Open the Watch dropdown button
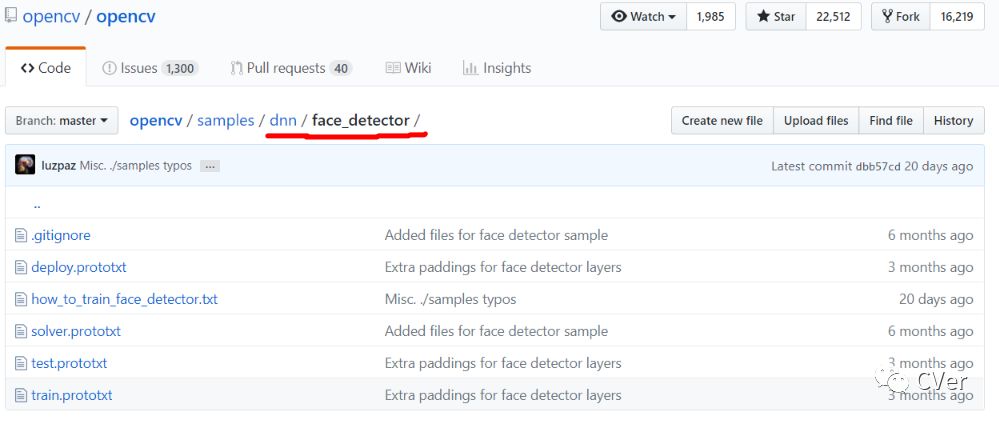 click(643, 17)
